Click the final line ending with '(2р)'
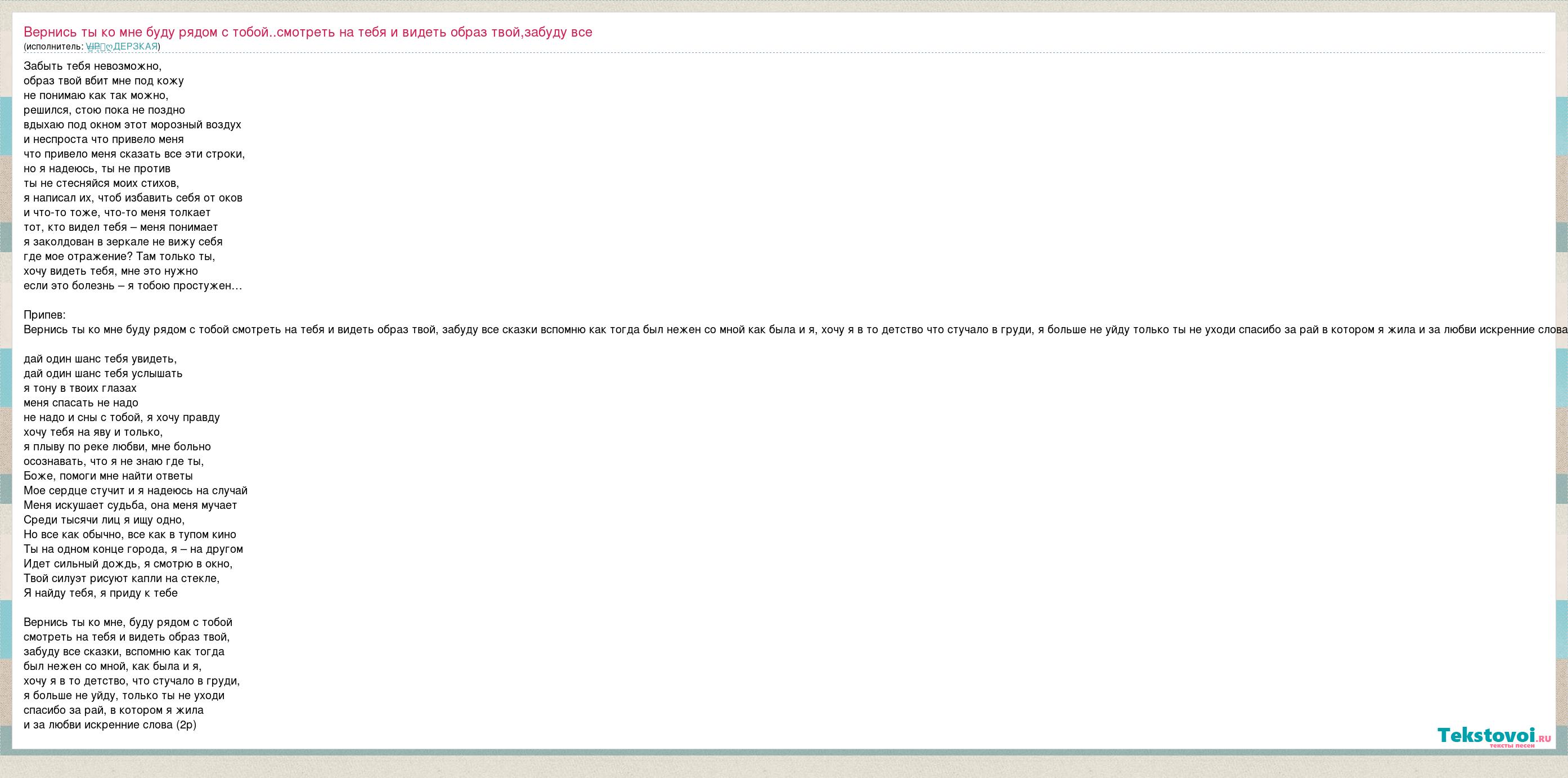 tap(110, 725)
